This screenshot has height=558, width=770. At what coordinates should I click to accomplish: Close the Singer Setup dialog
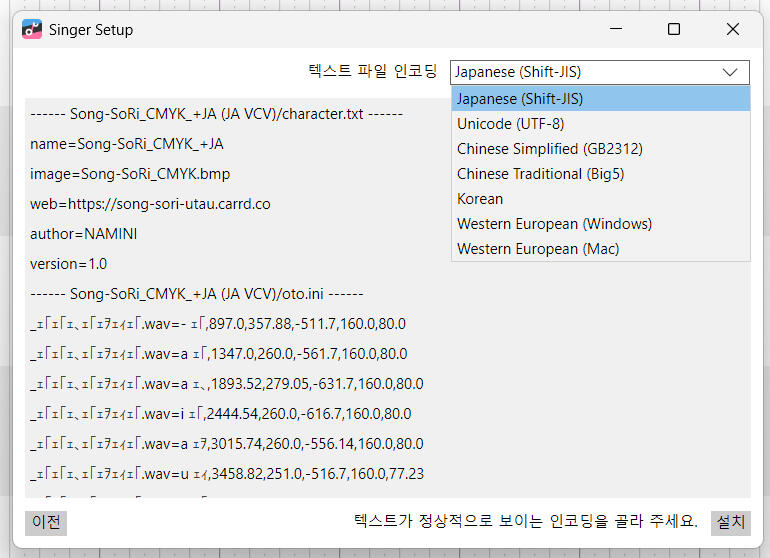733,29
